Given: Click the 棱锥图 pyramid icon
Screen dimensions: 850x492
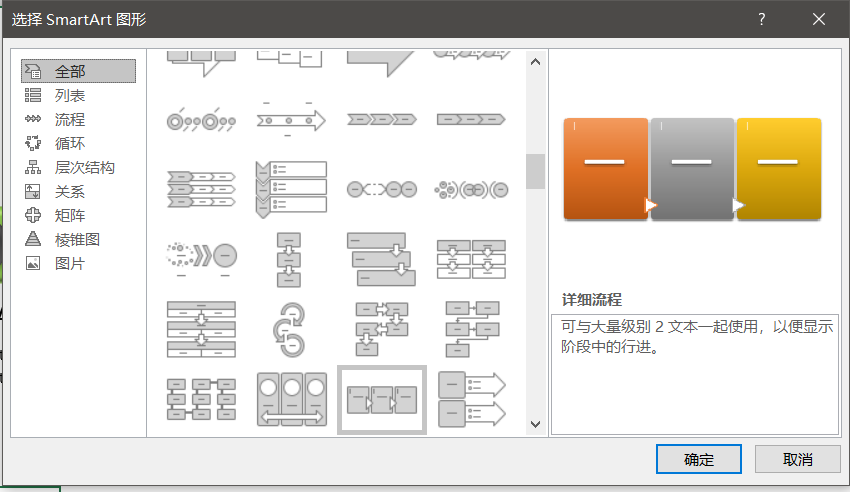Looking at the screenshot, I should point(33,239).
